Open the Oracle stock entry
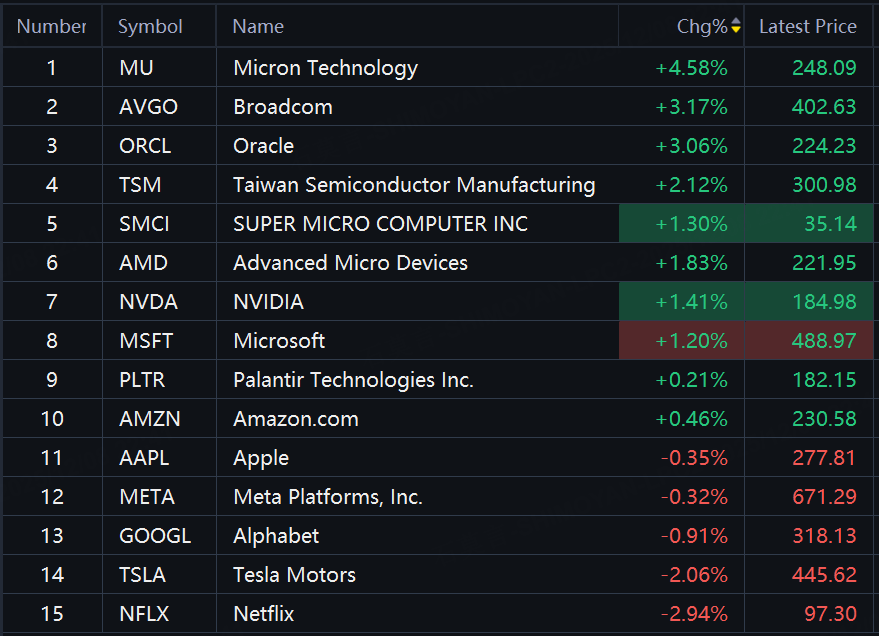 263,146
